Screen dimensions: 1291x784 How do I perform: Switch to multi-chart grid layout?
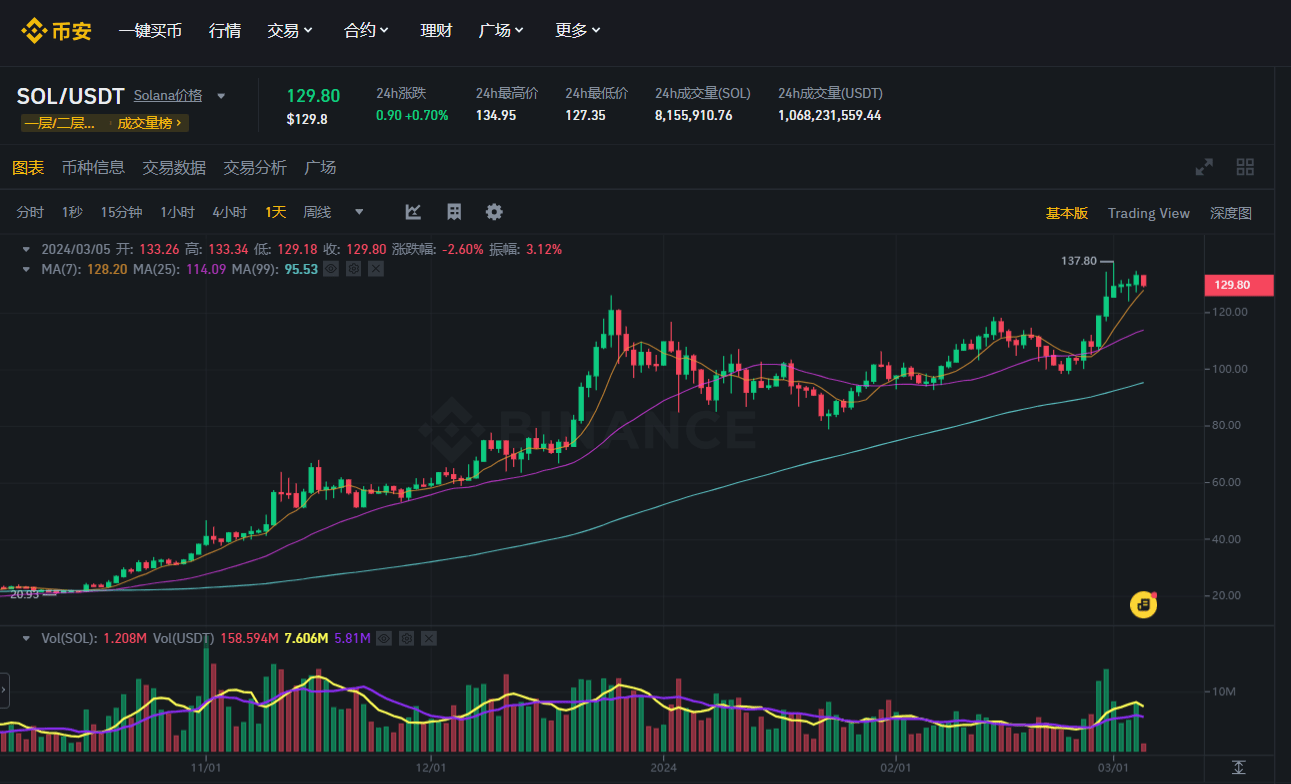(1245, 167)
